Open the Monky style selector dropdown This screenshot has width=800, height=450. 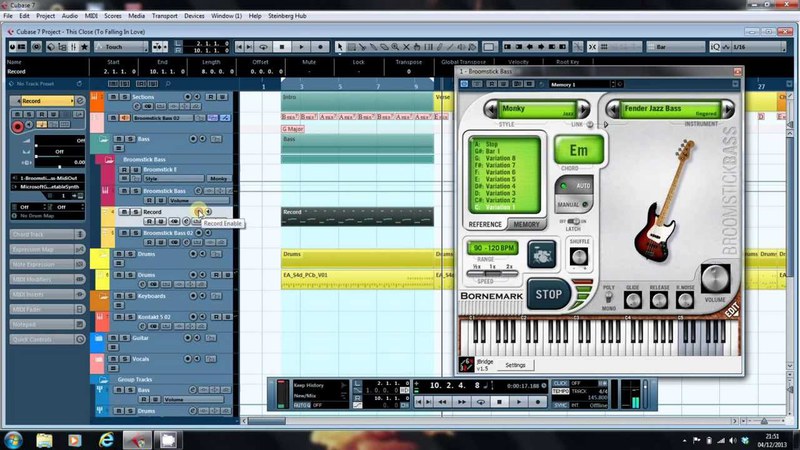pos(535,107)
